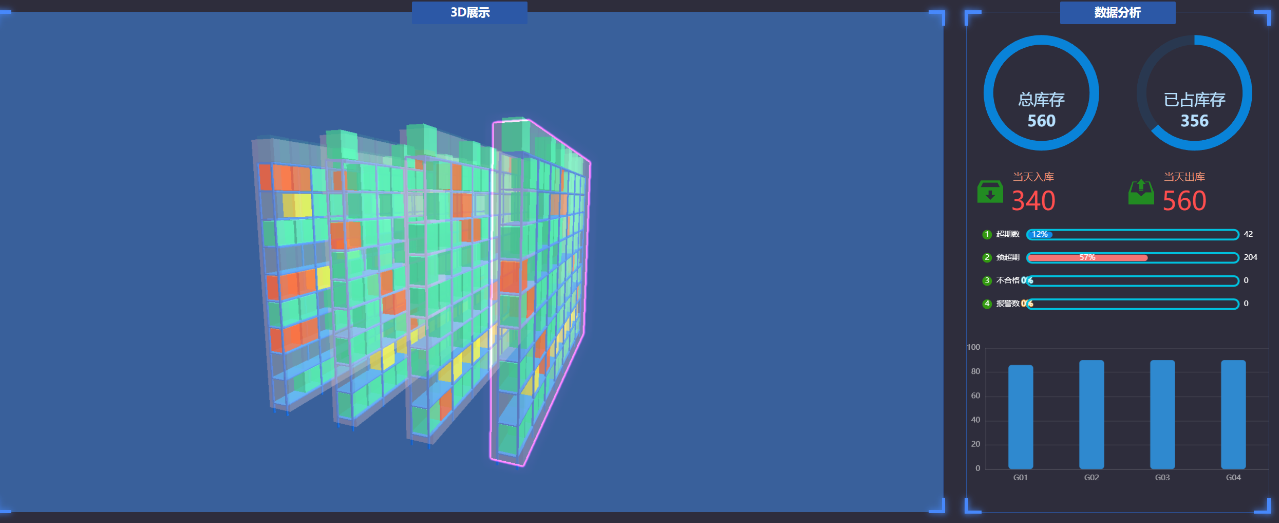Click the green number 4 badge
The height and width of the screenshot is (523, 1279).
tap(987, 304)
